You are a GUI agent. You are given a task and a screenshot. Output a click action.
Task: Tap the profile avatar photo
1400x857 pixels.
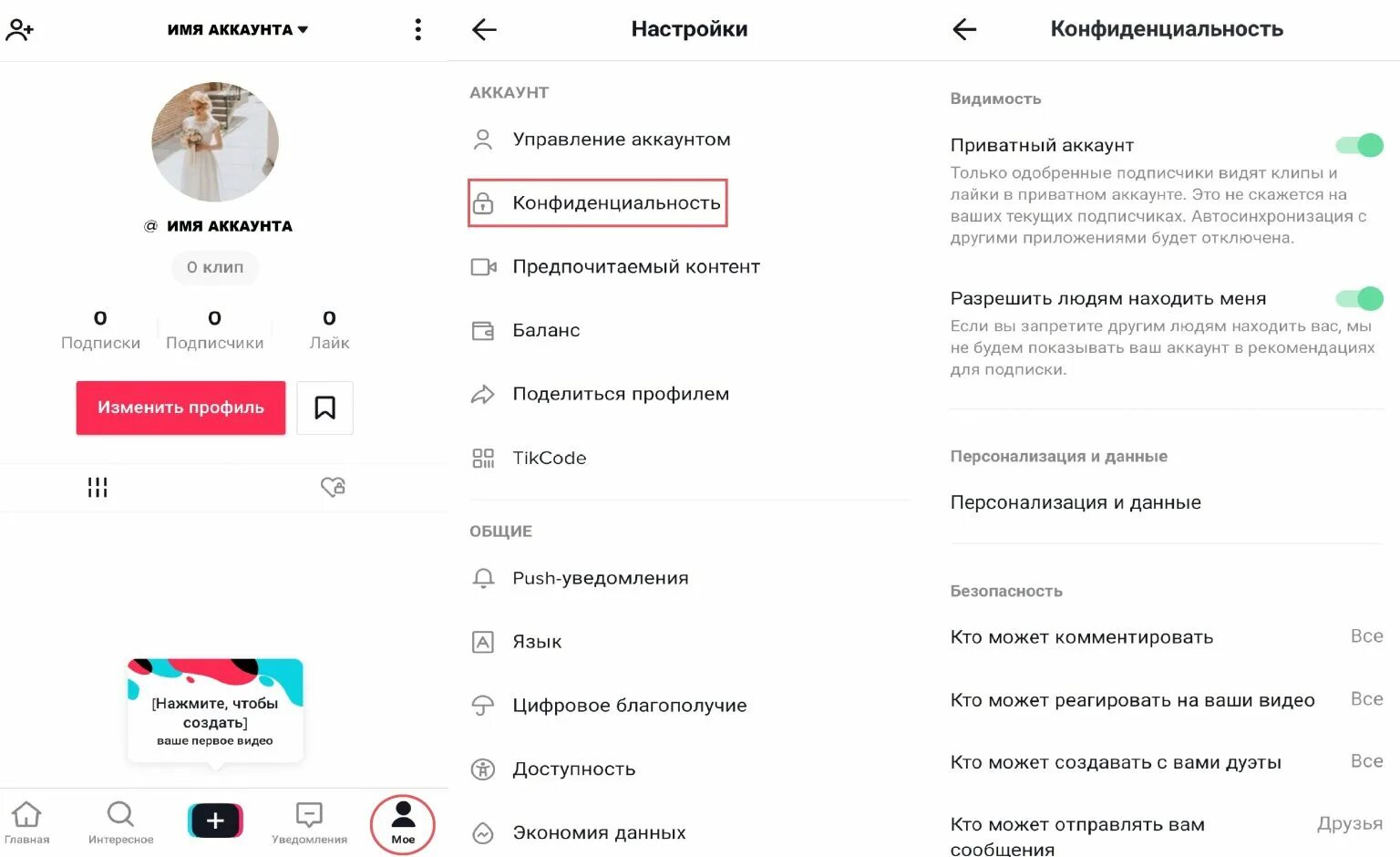tap(215, 141)
